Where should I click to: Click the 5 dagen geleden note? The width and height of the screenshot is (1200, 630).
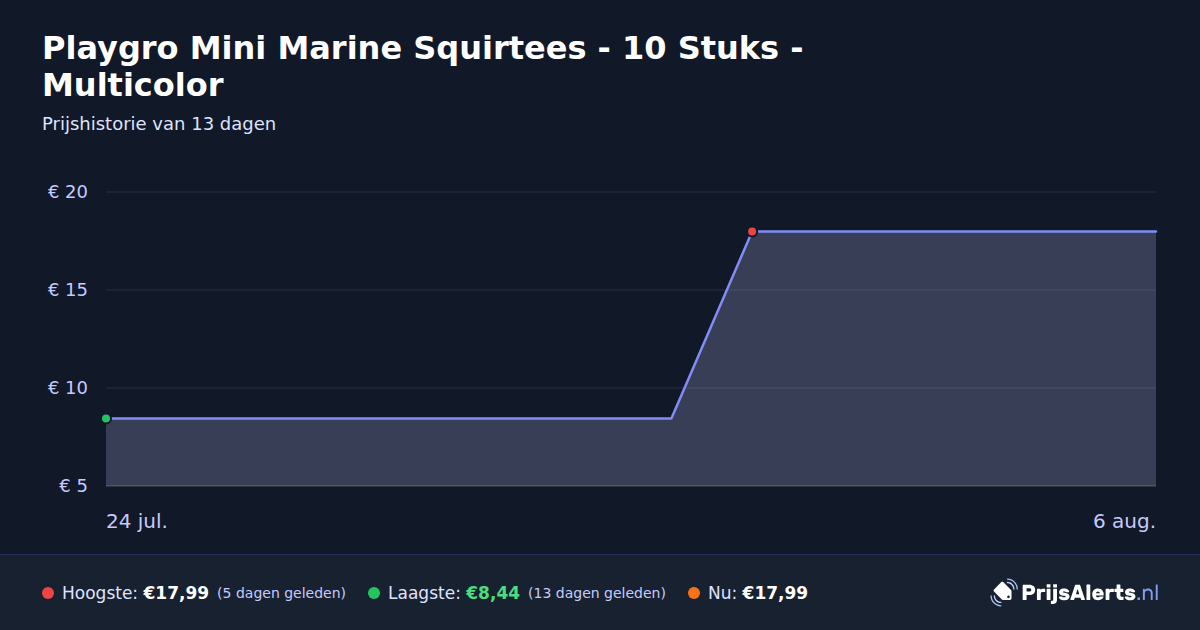(281, 593)
